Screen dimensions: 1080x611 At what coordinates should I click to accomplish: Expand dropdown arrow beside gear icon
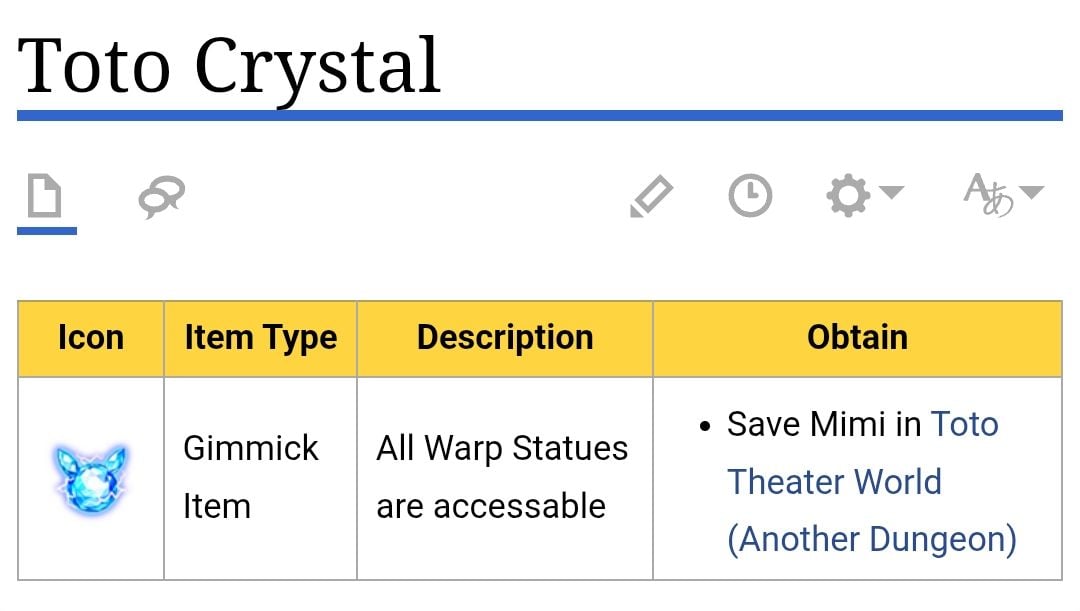(x=892, y=191)
